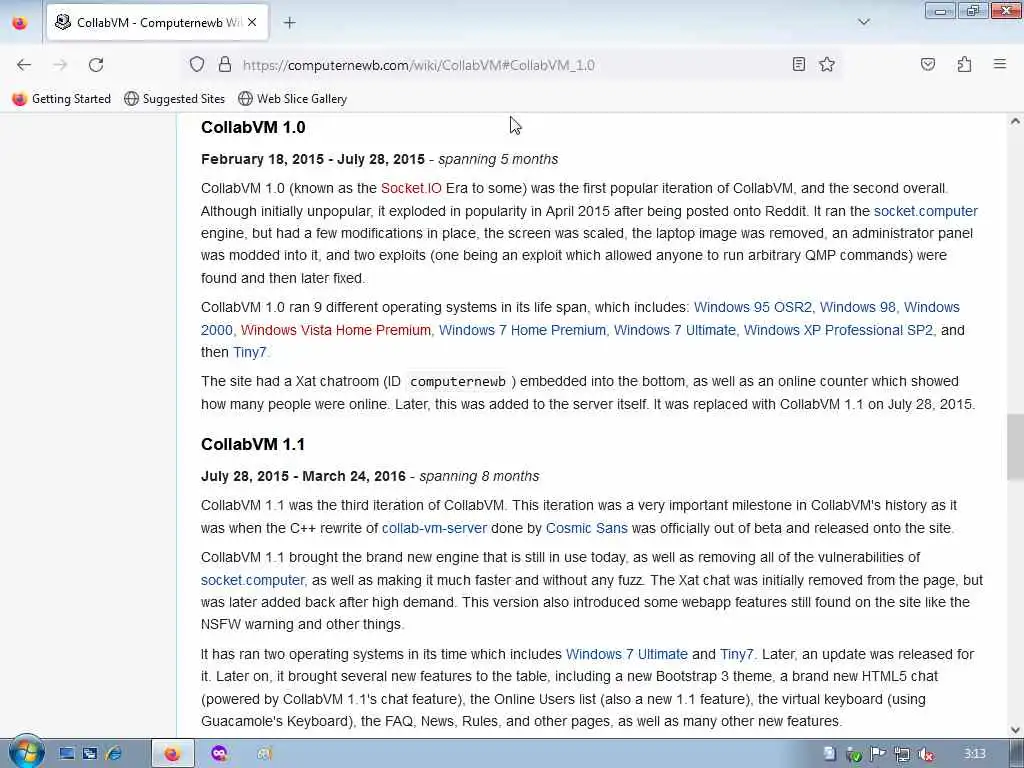Click the document tray icon
The width and height of the screenshot is (1024, 768).
829,754
